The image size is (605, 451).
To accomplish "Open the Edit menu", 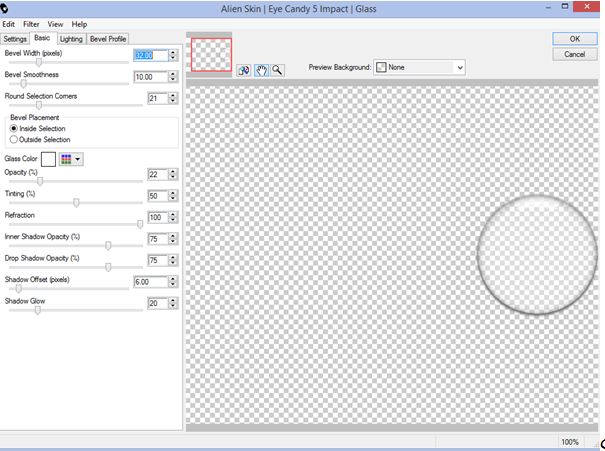I will point(8,24).
